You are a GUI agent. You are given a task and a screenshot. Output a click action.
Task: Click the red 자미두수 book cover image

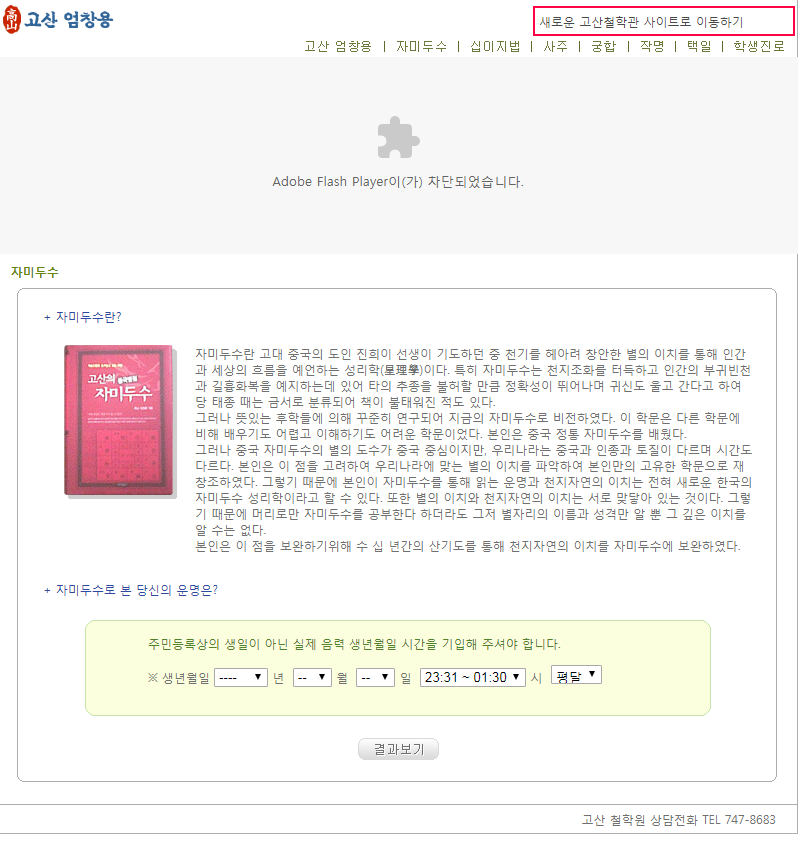[119, 420]
